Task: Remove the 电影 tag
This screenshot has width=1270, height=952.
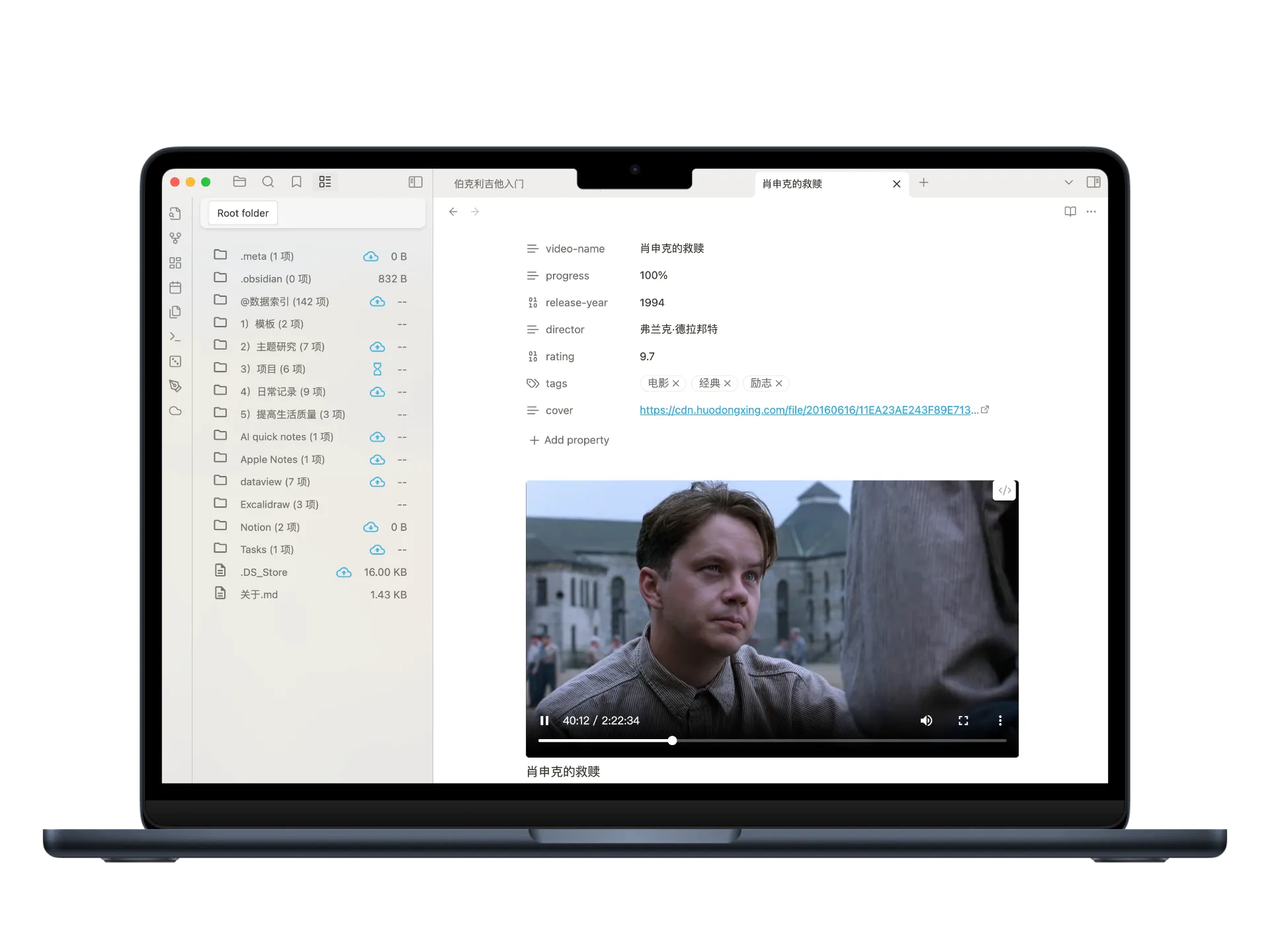Action: pos(675,383)
